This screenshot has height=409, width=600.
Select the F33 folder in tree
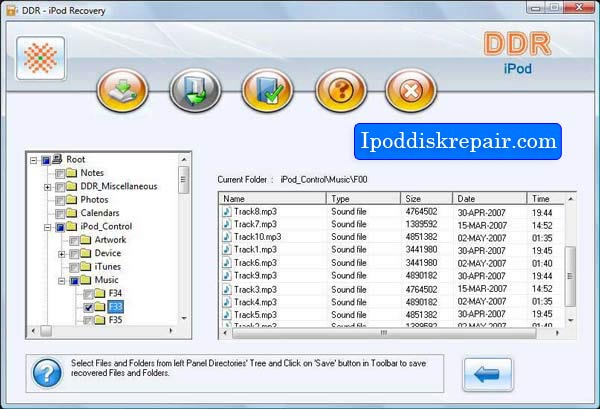(115, 307)
